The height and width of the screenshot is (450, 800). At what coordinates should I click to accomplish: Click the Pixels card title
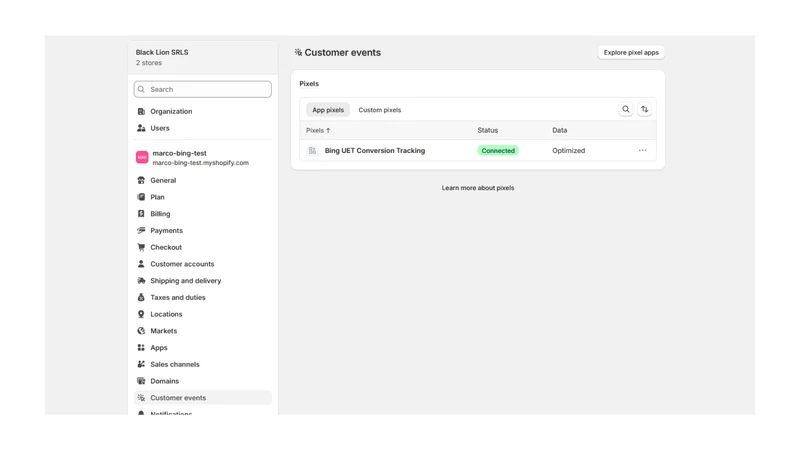(x=309, y=84)
